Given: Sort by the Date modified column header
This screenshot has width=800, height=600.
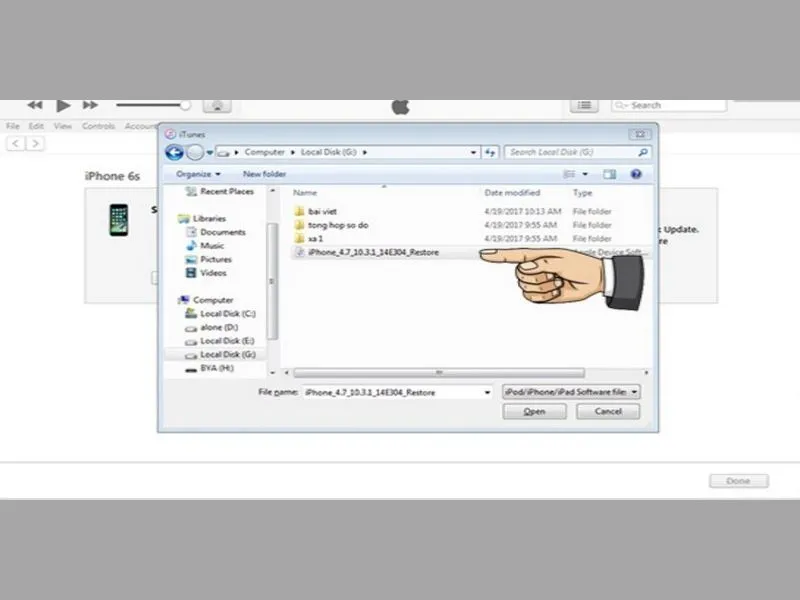Looking at the screenshot, I should [512, 193].
